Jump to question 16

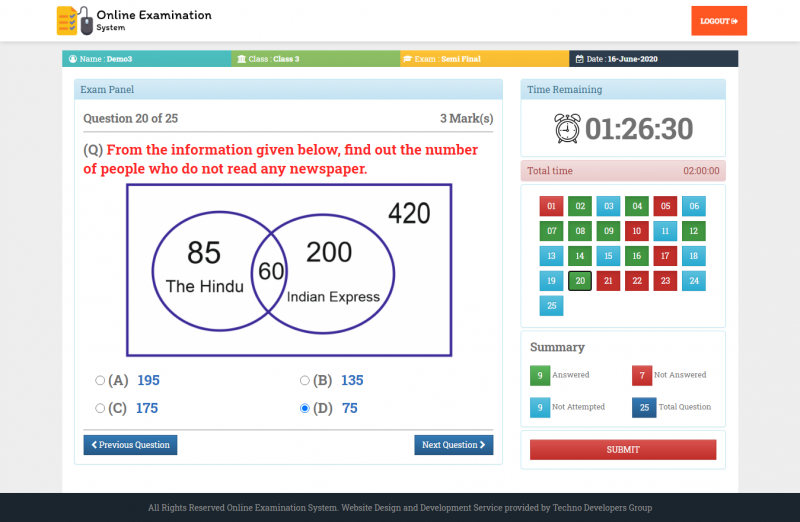point(637,256)
